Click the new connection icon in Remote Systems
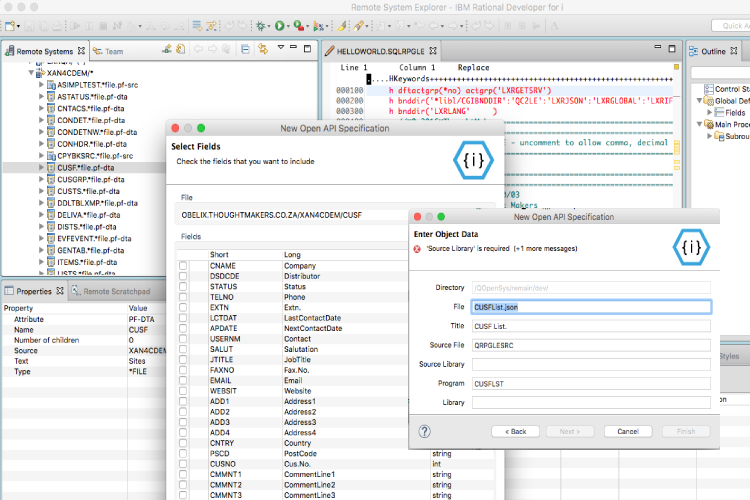 click(166, 49)
